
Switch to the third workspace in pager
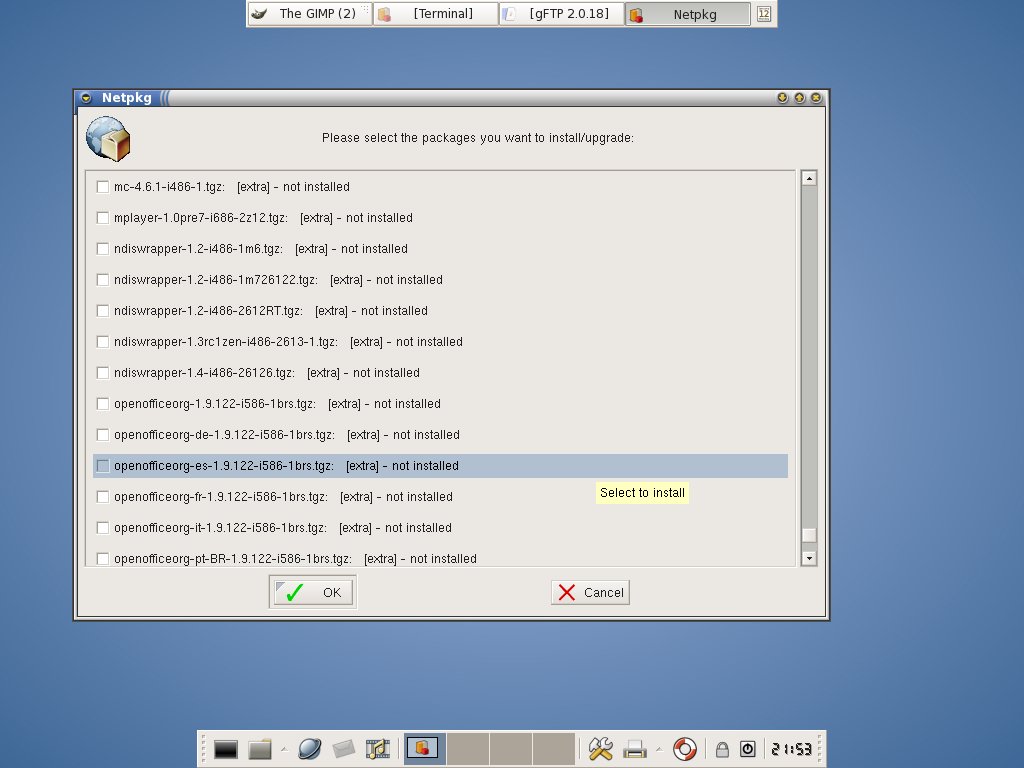coord(511,748)
